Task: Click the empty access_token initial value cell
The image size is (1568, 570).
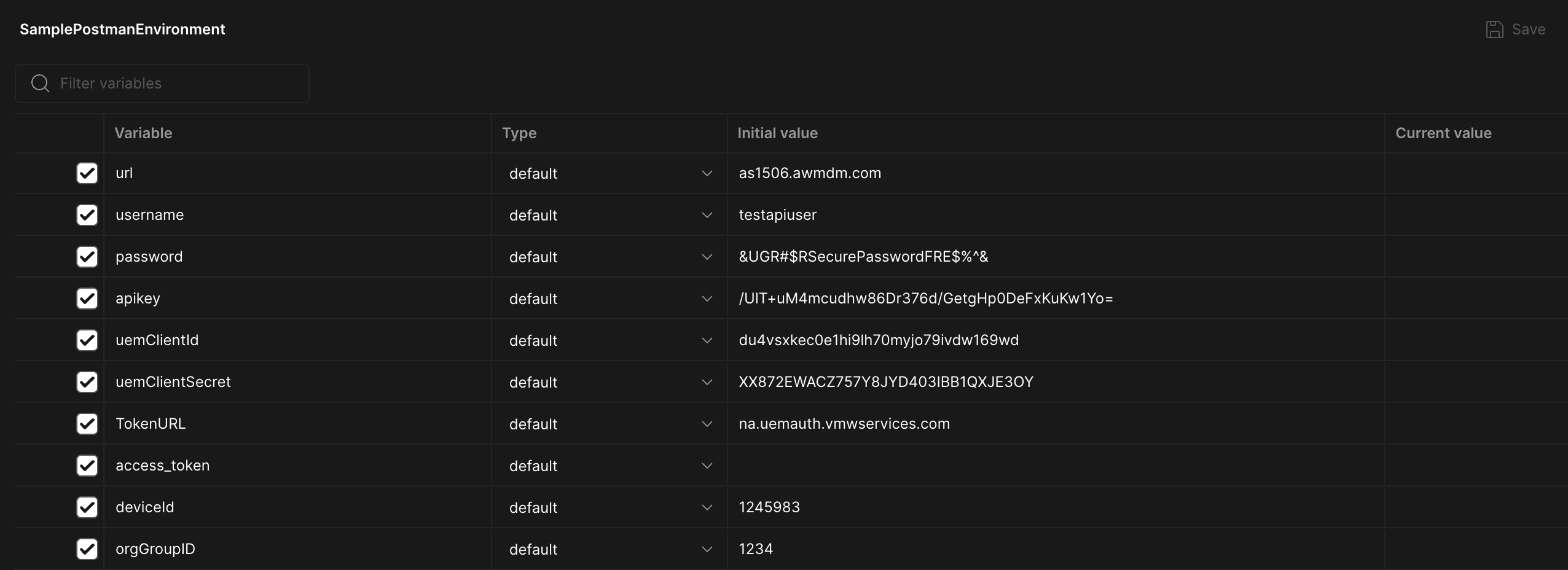Action: pos(1056,466)
